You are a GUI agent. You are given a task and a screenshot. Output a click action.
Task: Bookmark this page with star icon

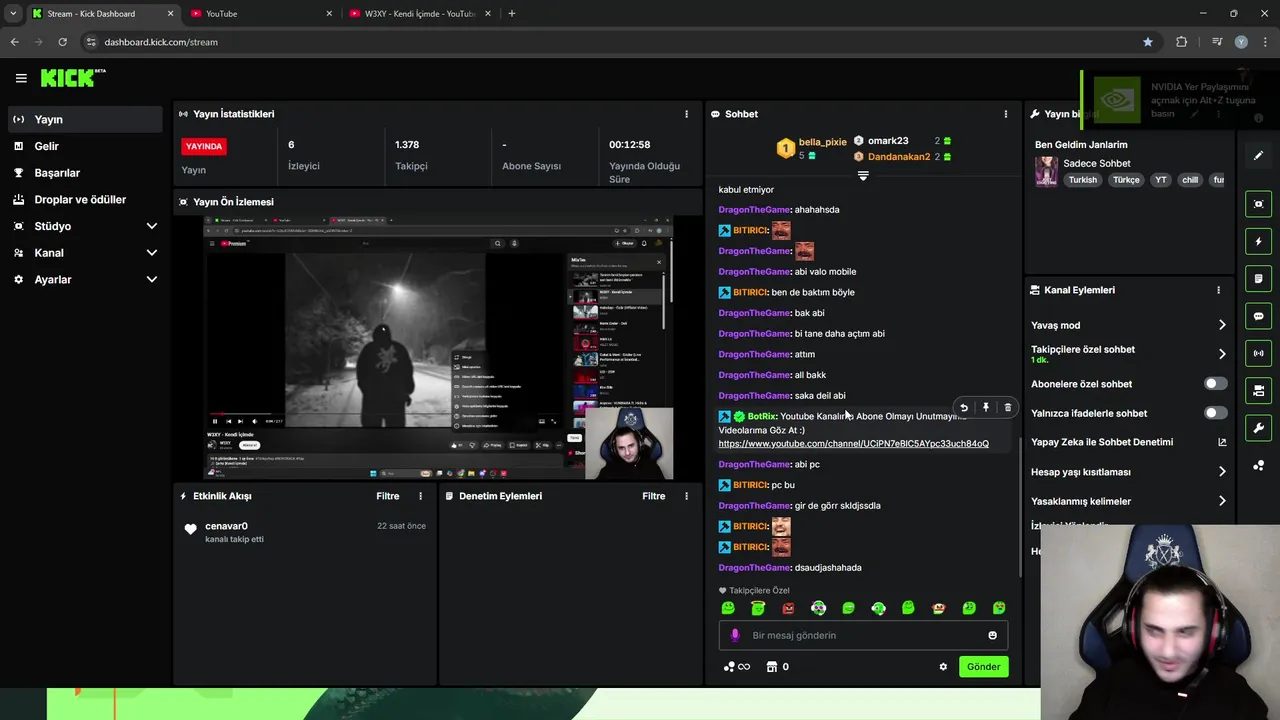pos(1148,42)
